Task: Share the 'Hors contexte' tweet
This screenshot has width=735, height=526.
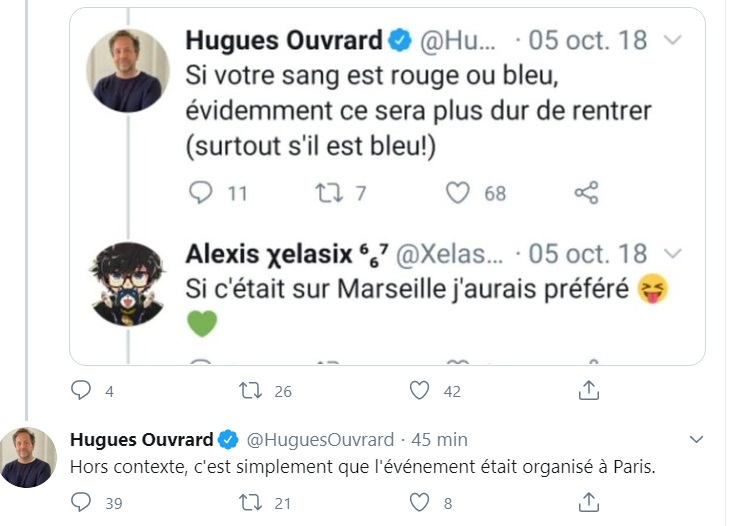Action: (x=590, y=502)
